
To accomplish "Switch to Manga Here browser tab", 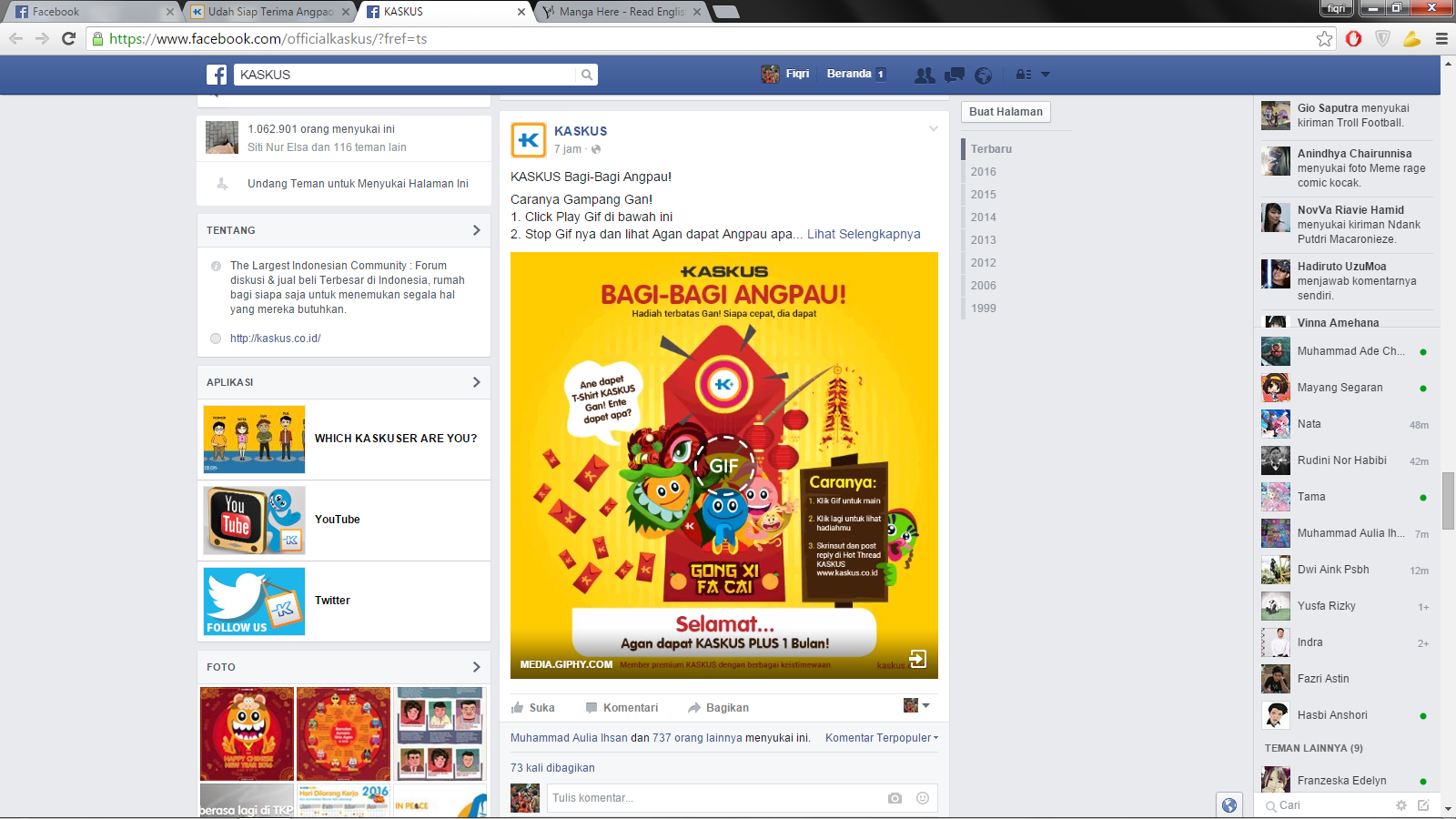I will pyautogui.click(x=622, y=12).
